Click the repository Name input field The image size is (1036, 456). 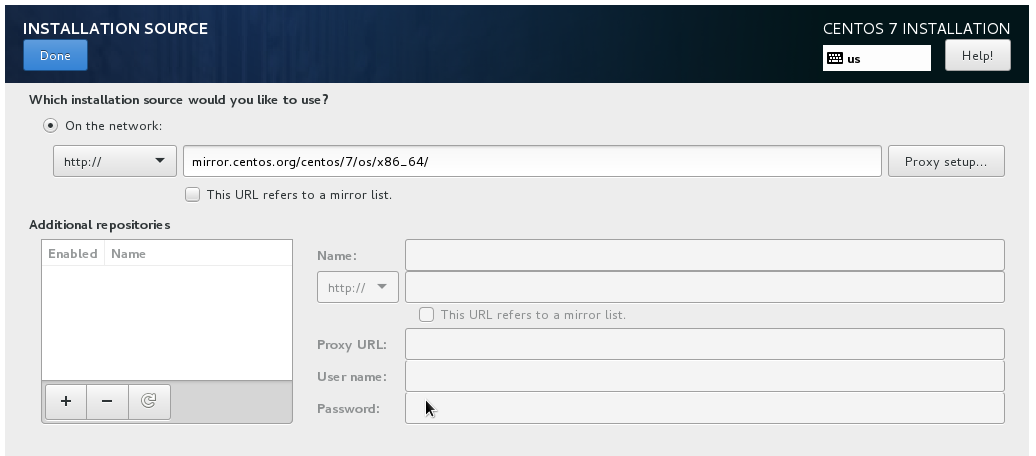tap(705, 255)
